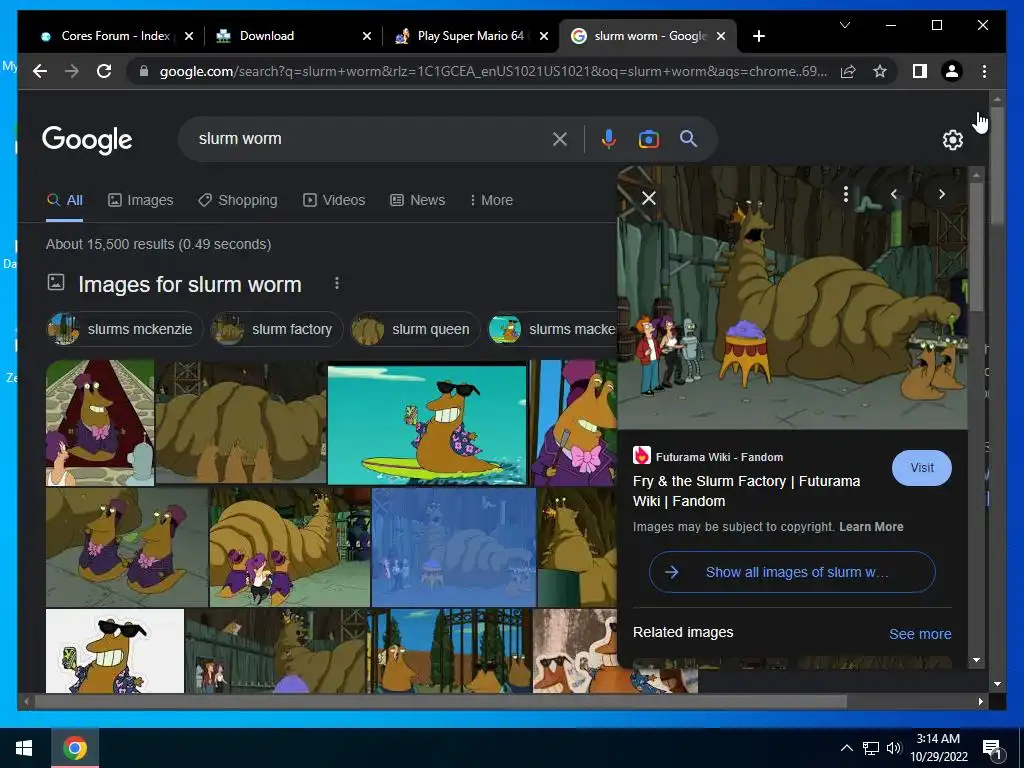Click preview panel scroll down arrow

976,660
